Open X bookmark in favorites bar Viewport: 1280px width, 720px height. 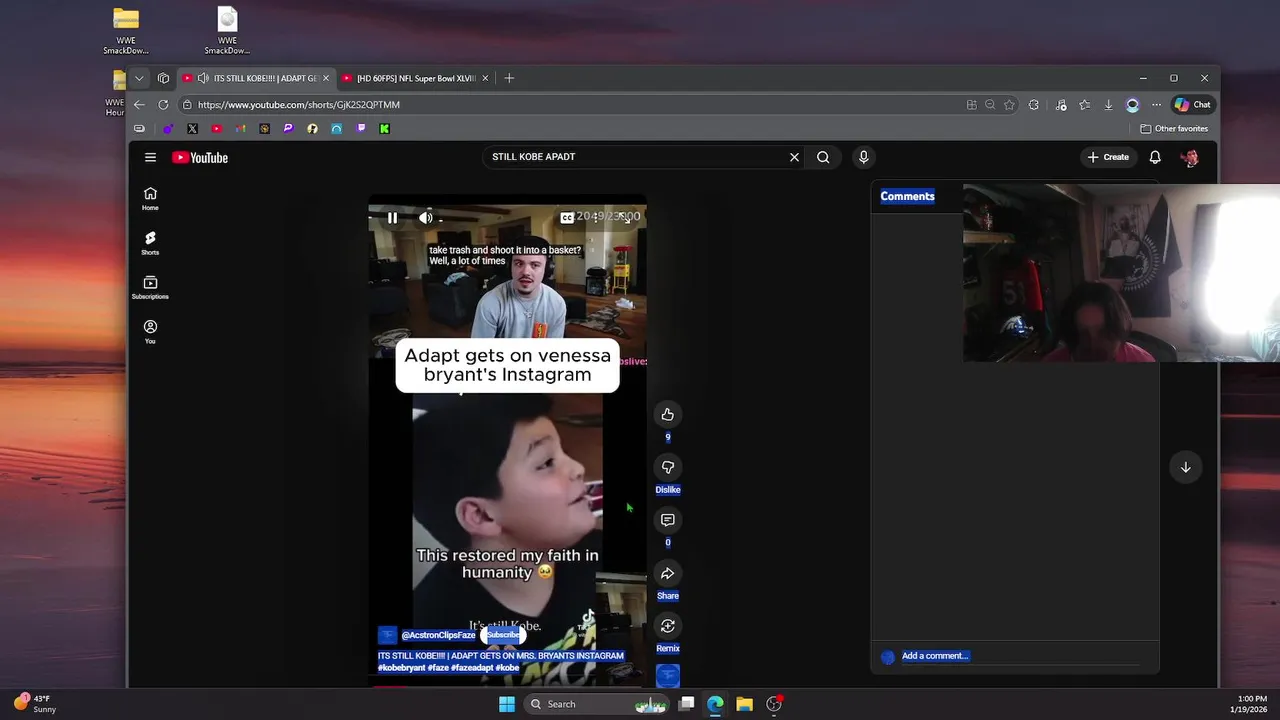point(192,128)
